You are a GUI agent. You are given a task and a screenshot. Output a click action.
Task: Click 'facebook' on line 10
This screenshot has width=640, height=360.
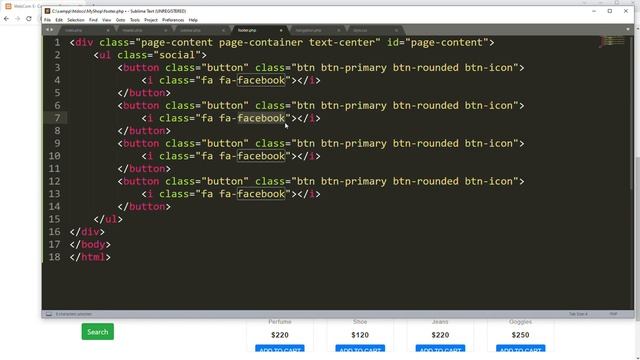coord(261,156)
